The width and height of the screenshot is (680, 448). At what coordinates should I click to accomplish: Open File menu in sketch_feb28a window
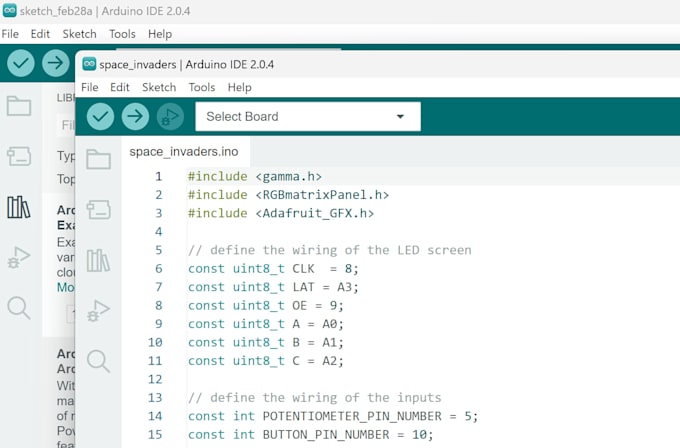[10, 34]
